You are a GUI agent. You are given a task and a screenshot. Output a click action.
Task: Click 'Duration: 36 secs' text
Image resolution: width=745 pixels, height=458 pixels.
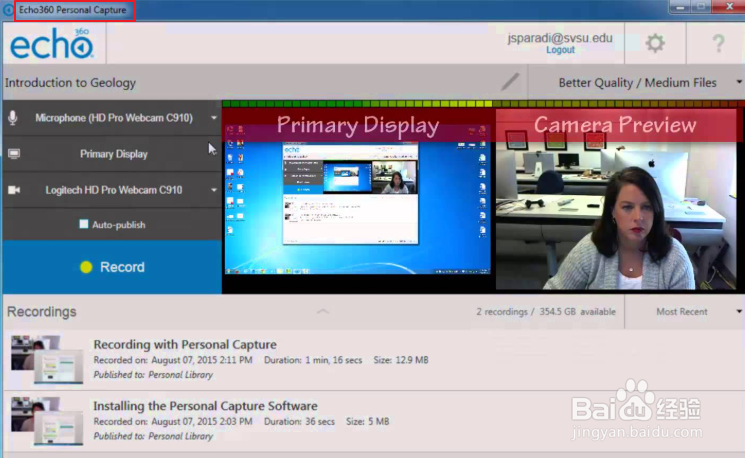299,421
